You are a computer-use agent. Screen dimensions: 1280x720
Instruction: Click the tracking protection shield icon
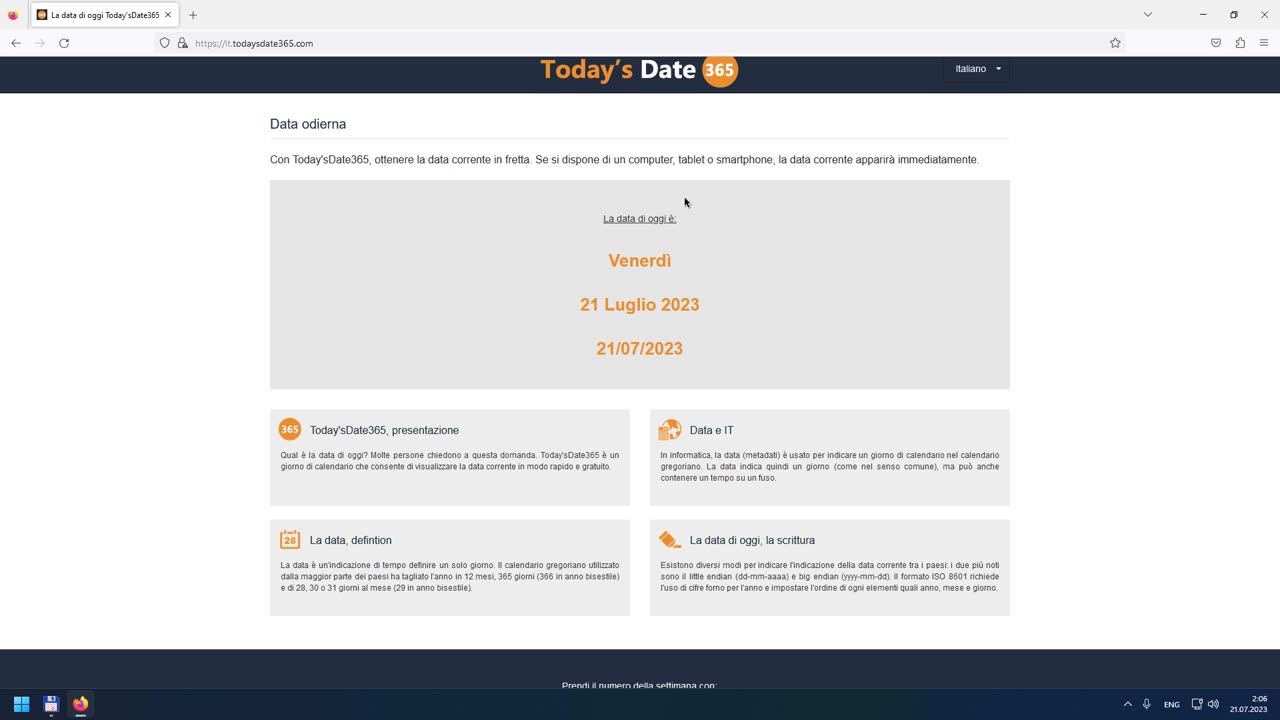(x=165, y=43)
